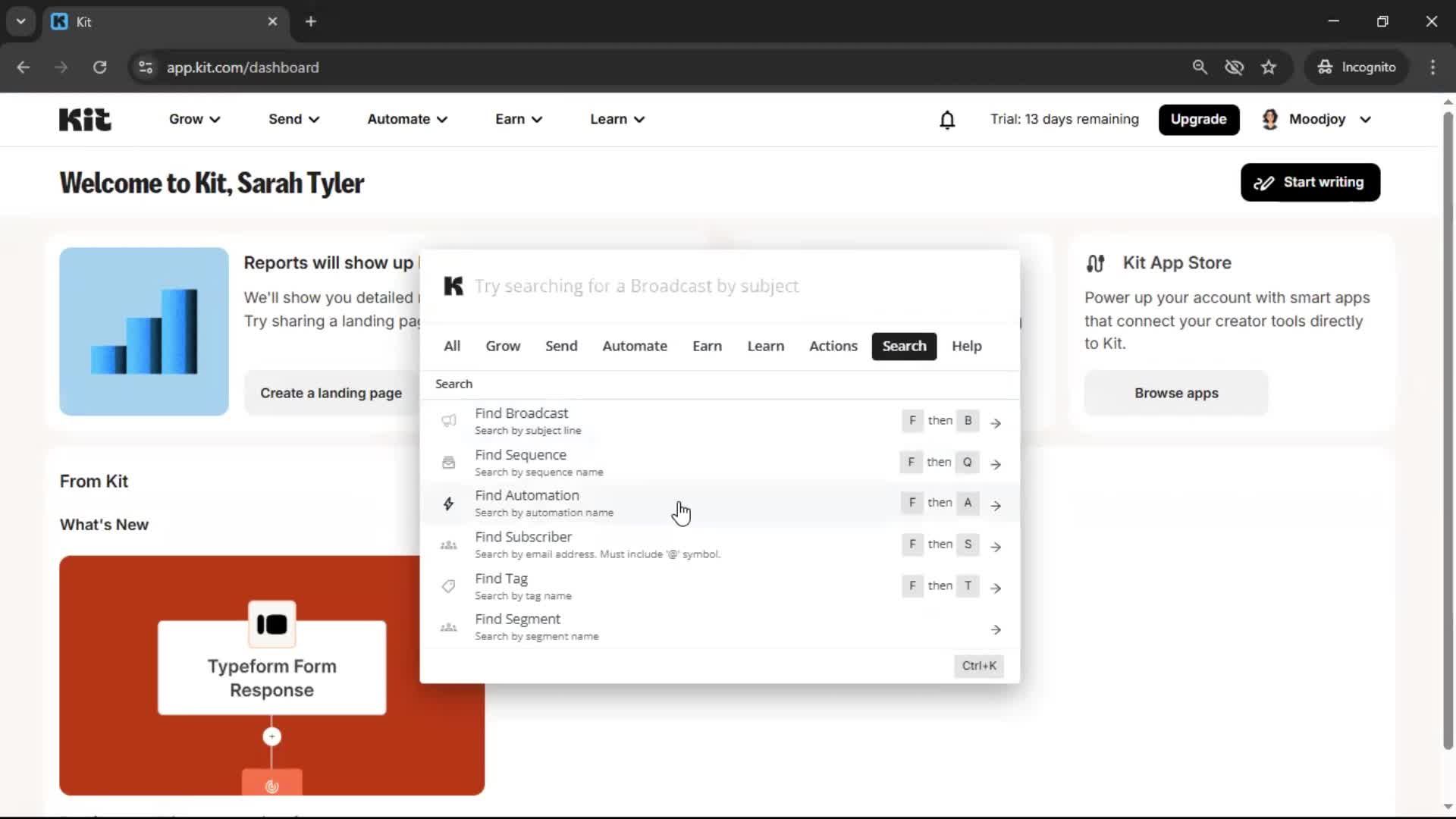Click the Start writing button
The image size is (1456, 819).
(x=1310, y=182)
